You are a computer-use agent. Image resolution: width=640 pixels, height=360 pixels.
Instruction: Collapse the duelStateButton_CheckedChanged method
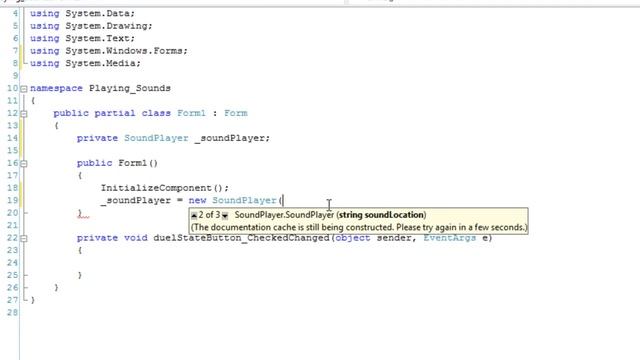[x=24, y=238]
